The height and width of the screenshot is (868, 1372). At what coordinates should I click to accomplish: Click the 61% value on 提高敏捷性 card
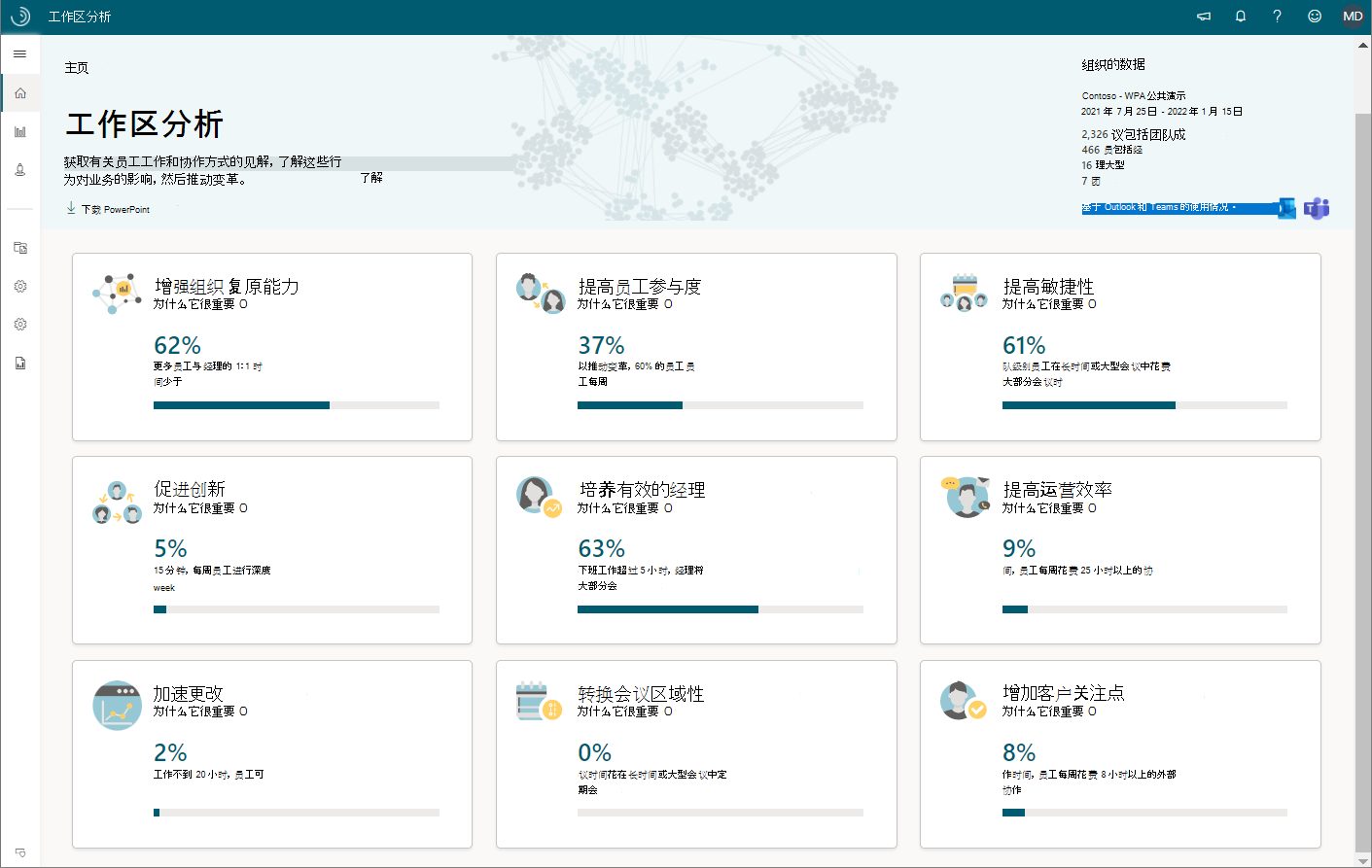pyautogui.click(x=1024, y=345)
